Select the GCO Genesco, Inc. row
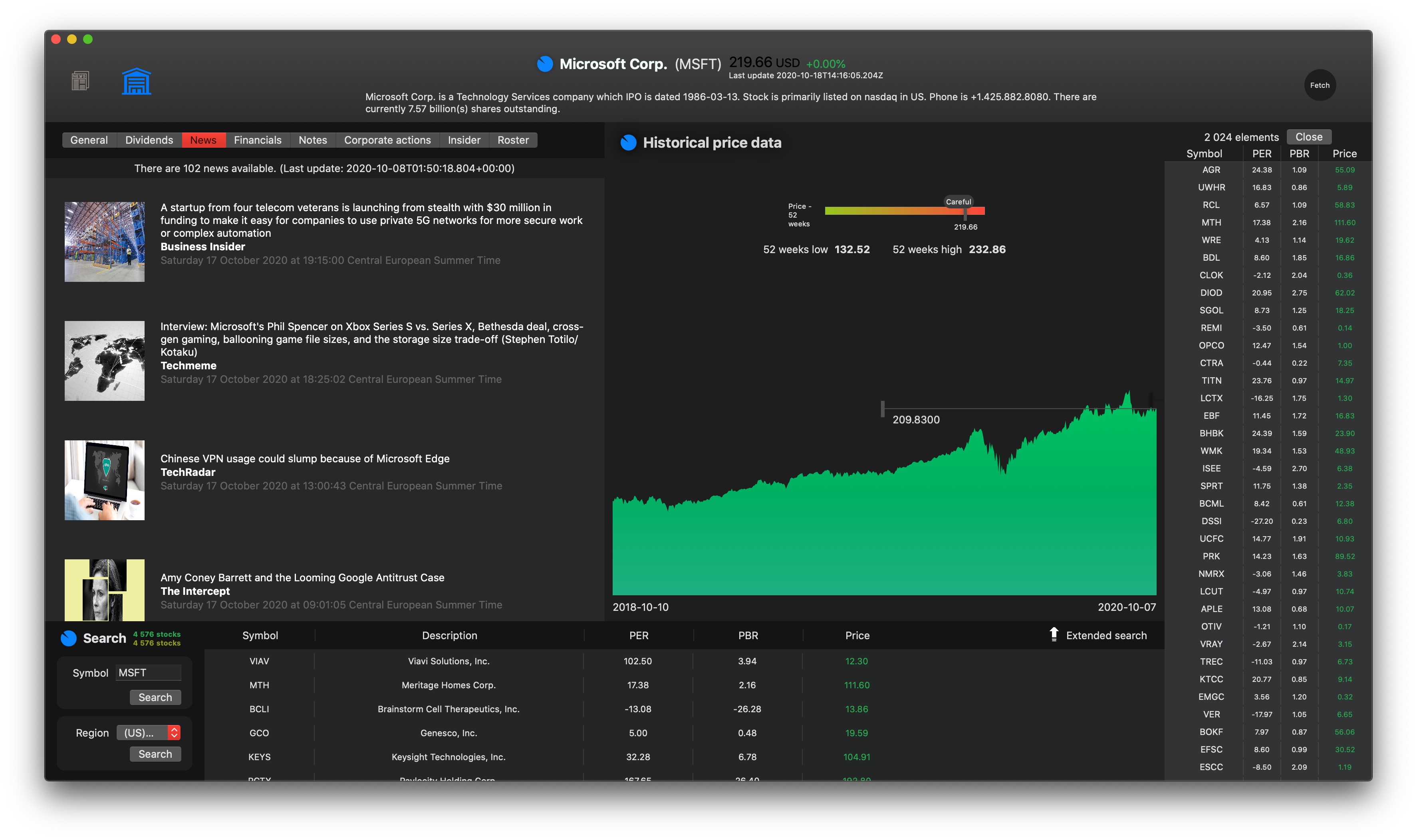Image resolution: width=1417 pixels, height=840 pixels. 684,733
